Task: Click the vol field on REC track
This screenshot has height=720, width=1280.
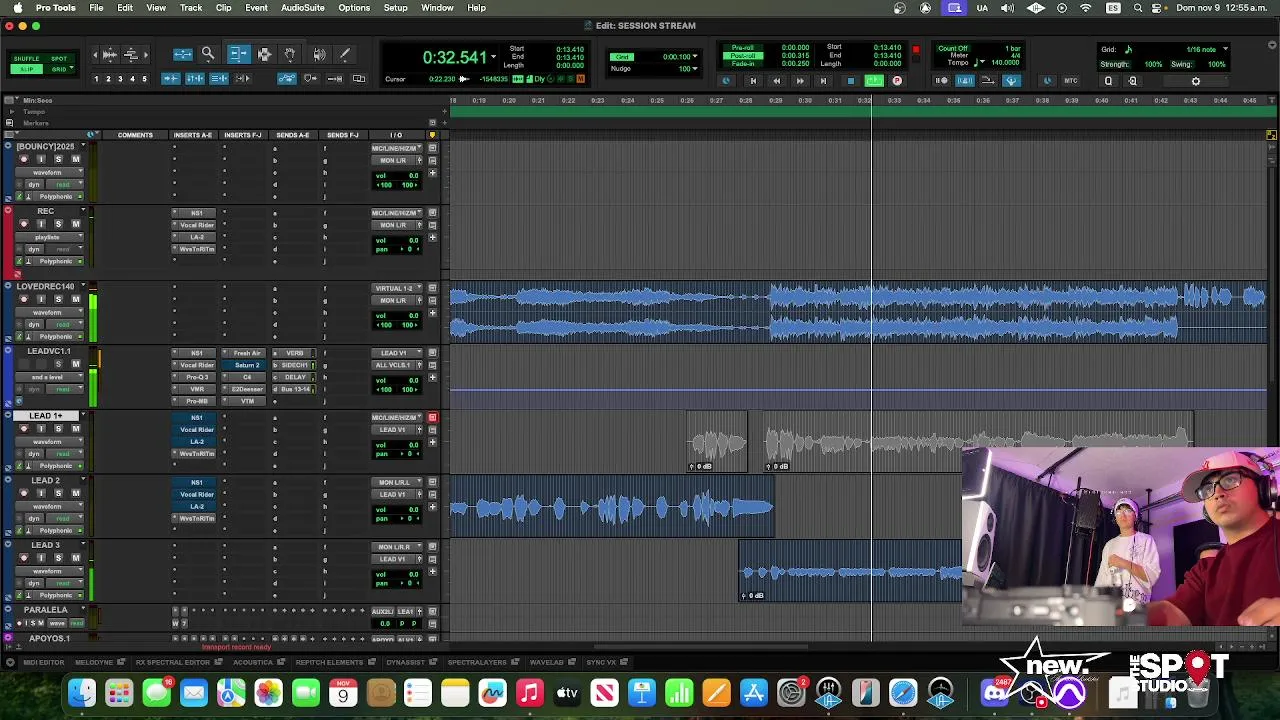Action: point(397,240)
